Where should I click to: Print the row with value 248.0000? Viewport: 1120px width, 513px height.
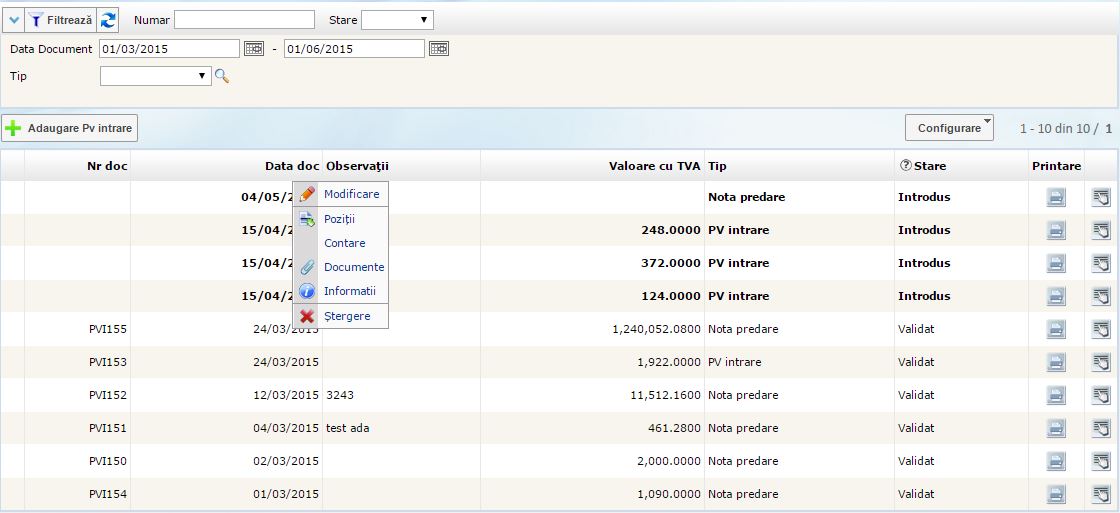pos(1056,230)
